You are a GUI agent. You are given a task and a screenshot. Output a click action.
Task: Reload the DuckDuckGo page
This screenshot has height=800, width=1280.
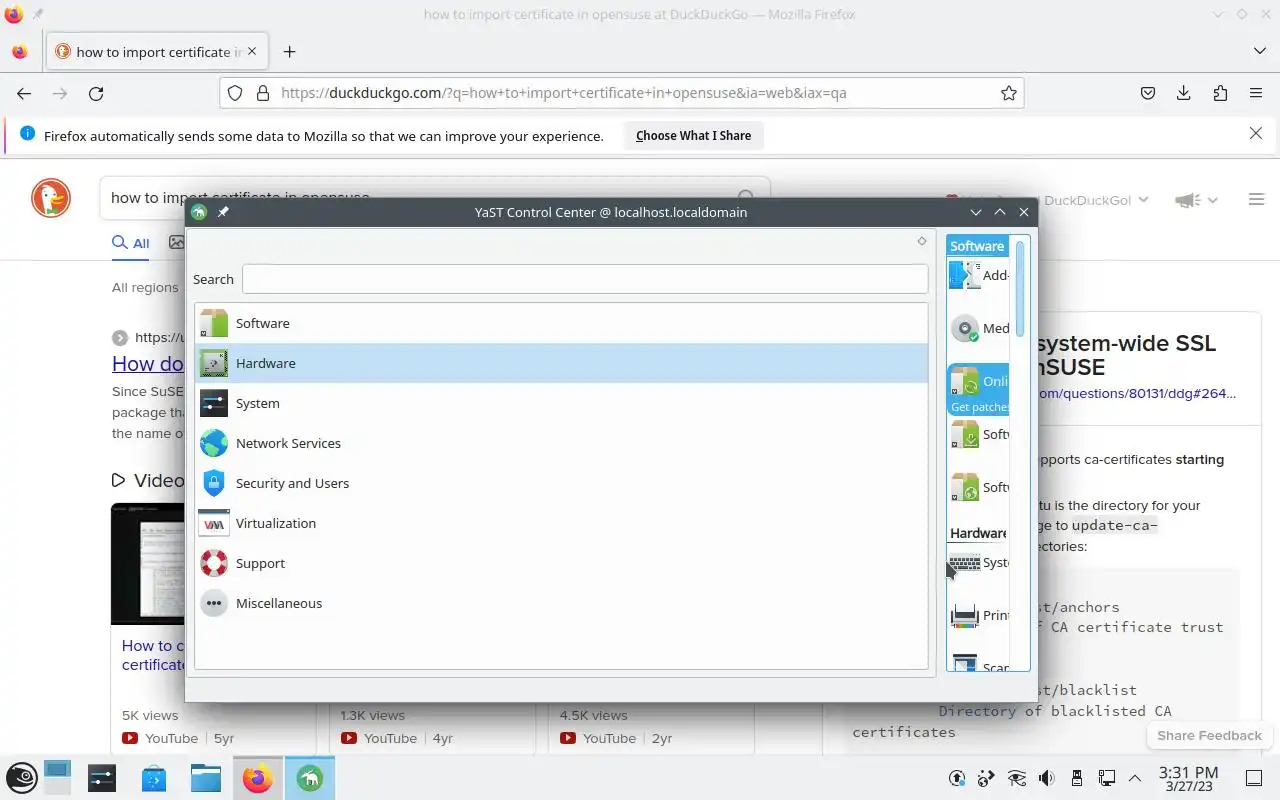click(x=96, y=93)
